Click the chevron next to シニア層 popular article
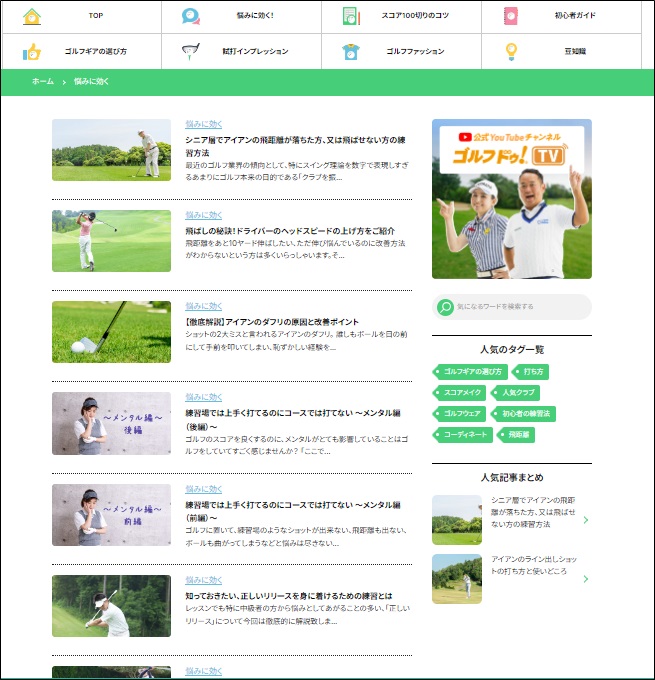 pos(586,520)
